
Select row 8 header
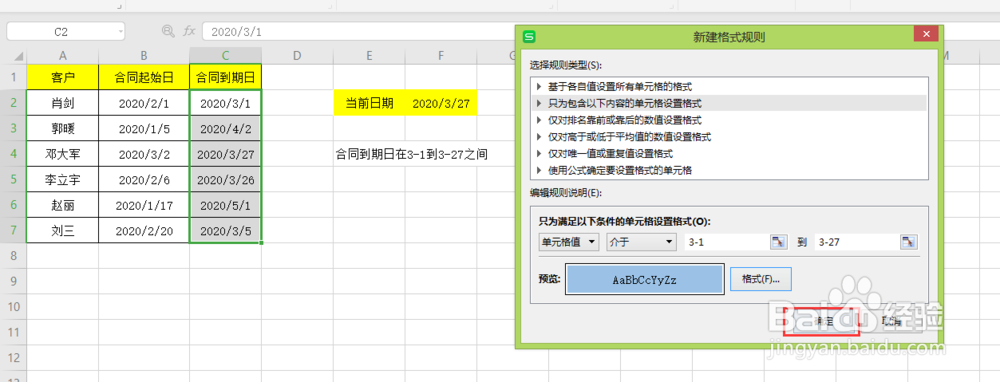coord(13,256)
